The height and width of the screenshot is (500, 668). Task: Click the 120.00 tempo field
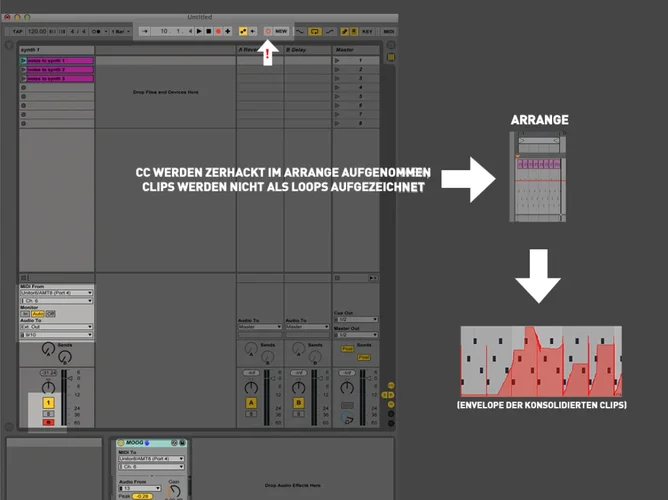pyautogui.click(x=37, y=31)
